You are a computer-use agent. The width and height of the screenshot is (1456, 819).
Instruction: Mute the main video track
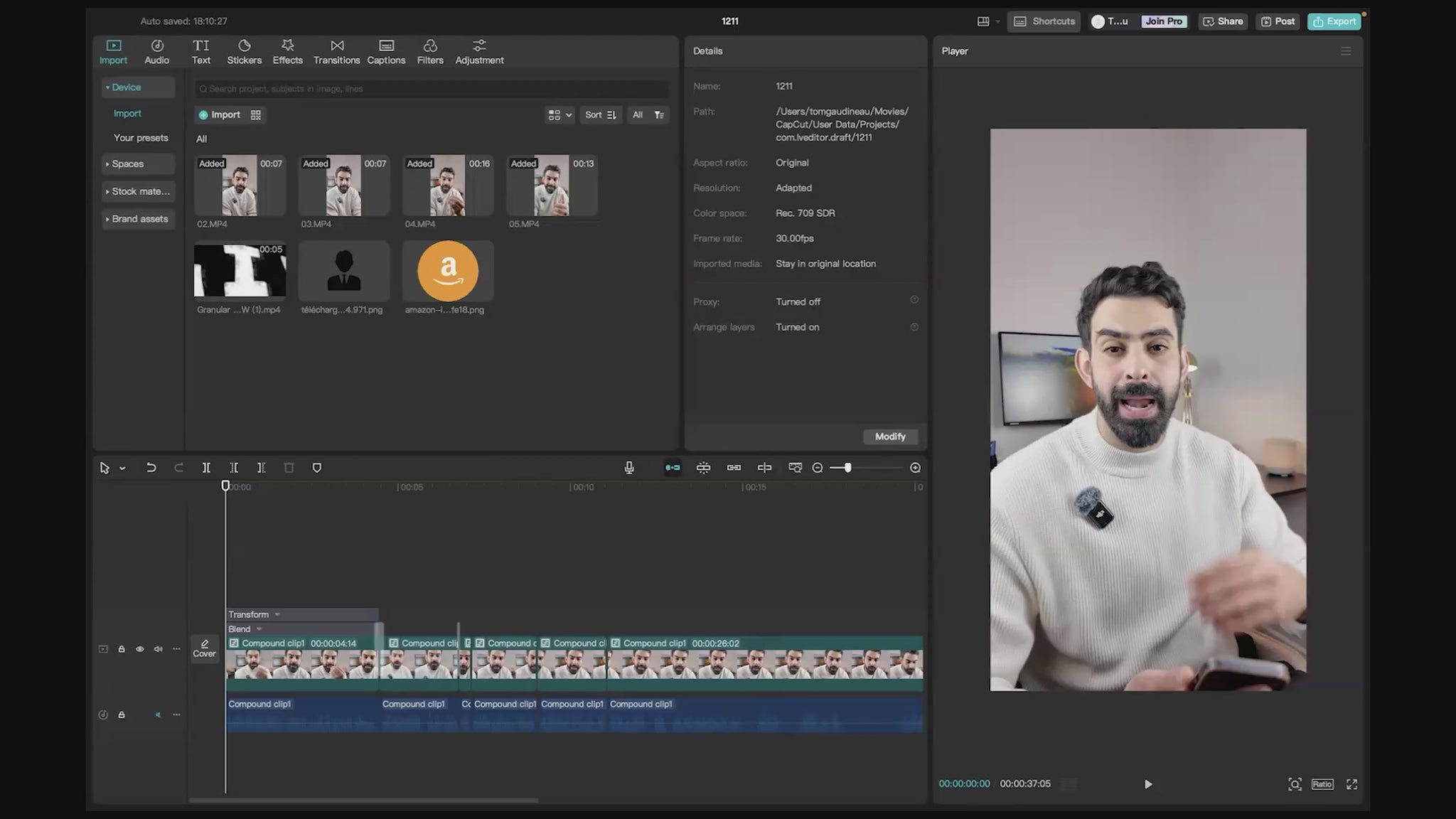(158, 649)
